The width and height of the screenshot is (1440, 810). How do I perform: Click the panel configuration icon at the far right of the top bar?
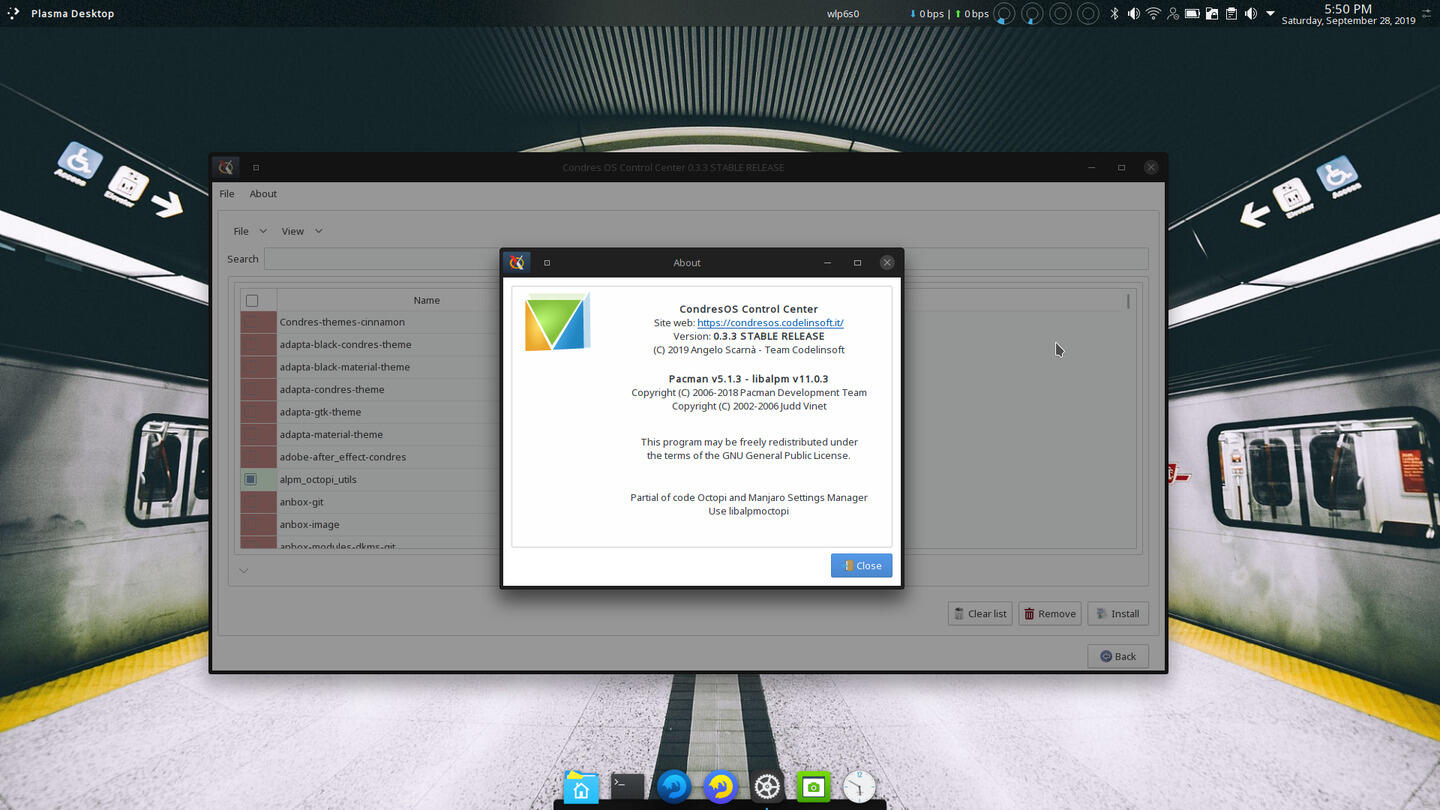[1428, 13]
